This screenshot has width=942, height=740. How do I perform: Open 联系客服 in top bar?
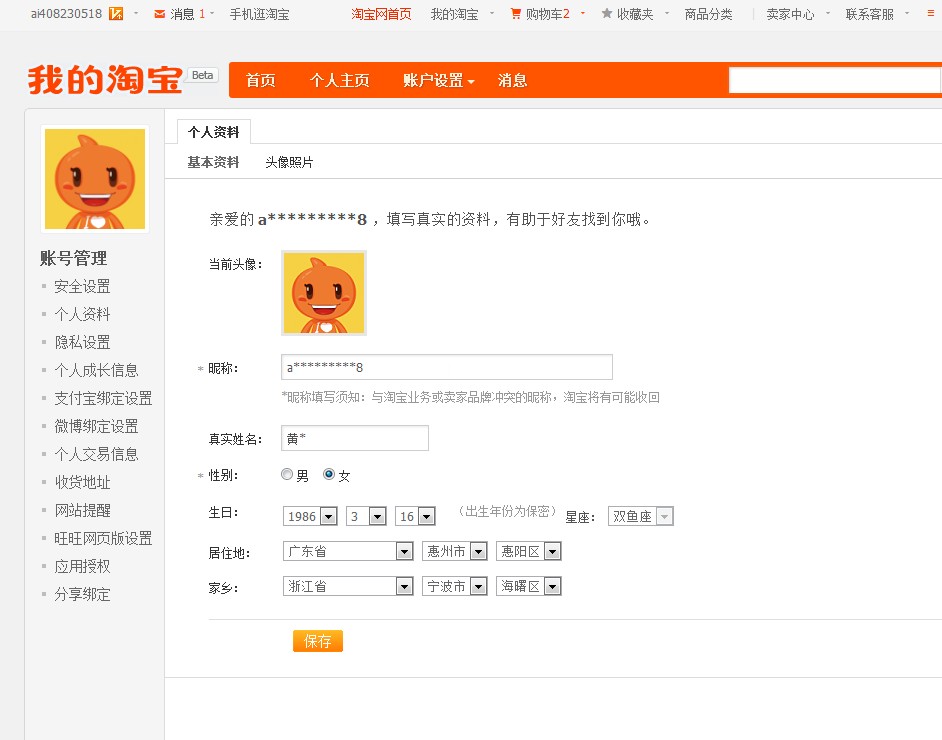pyautogui.click(x=869, y=14)
